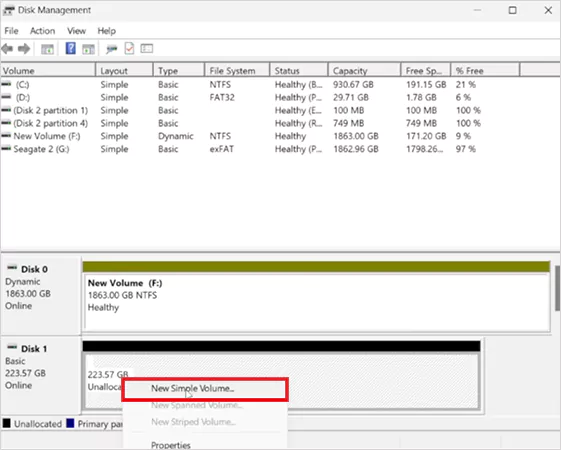
Task: Click the 930.67 GB capacity cell
Action: (353, 85)
